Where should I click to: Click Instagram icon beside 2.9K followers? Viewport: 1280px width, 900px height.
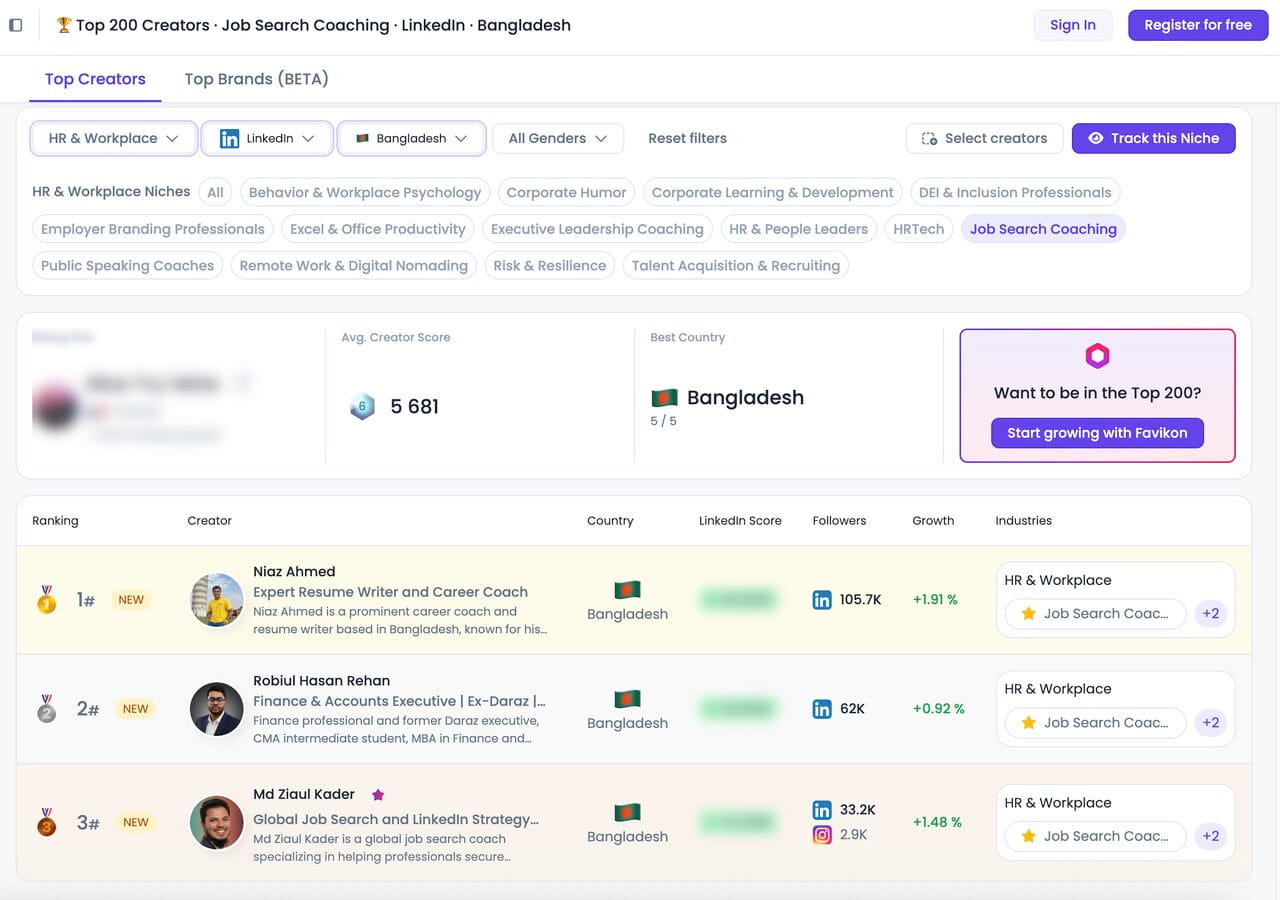(822, 834)
